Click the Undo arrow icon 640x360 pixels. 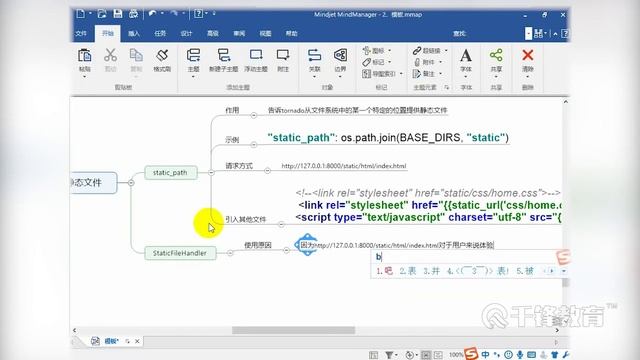tap(152, 14)
